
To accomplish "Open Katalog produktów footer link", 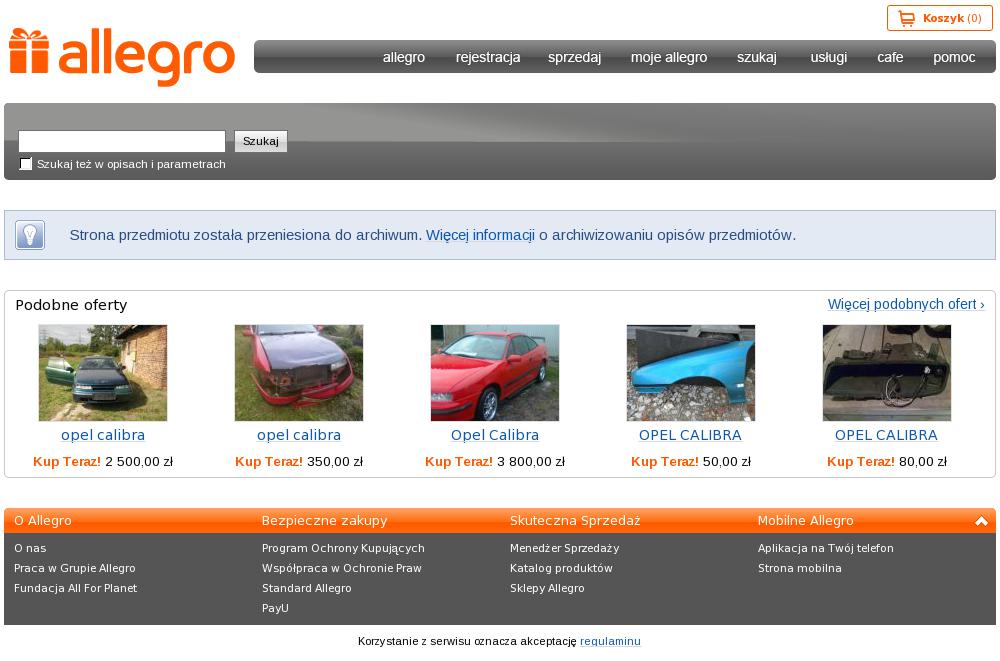I will pos(561,568).
